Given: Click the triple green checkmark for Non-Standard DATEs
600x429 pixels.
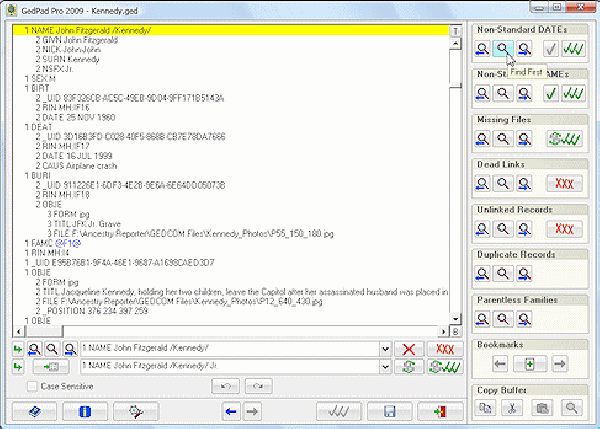Looking at the screenshot, I should 574,48.
